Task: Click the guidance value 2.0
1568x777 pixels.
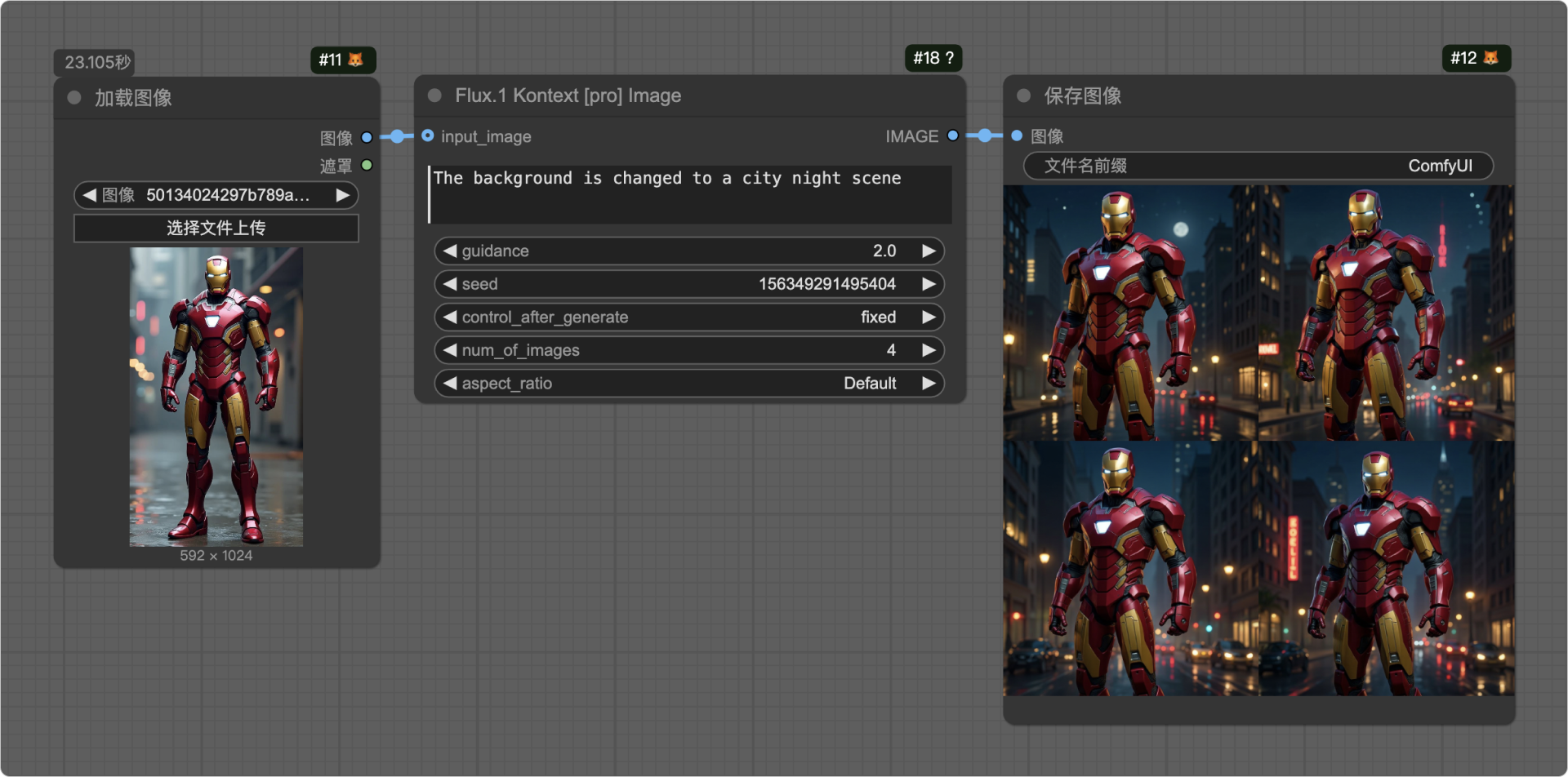Action: 884,251
